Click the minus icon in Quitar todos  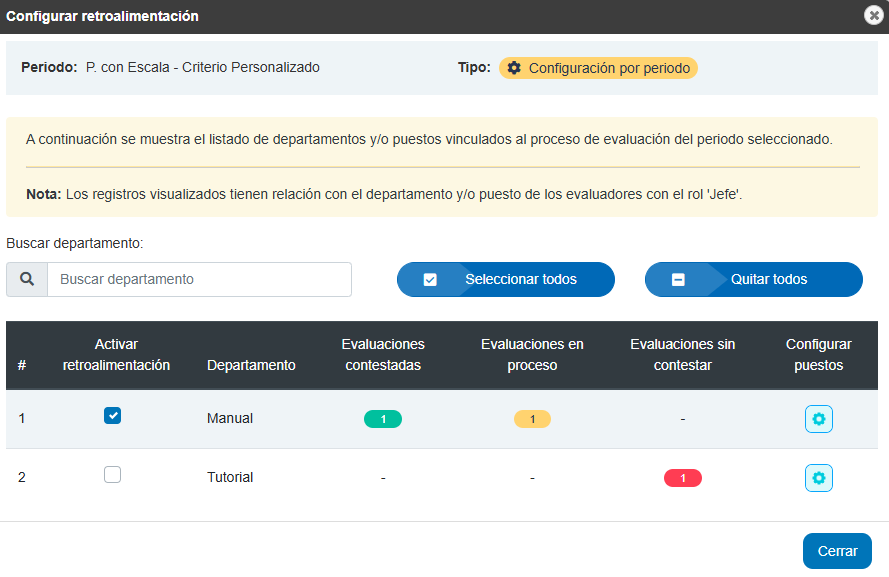coord(678,279)
